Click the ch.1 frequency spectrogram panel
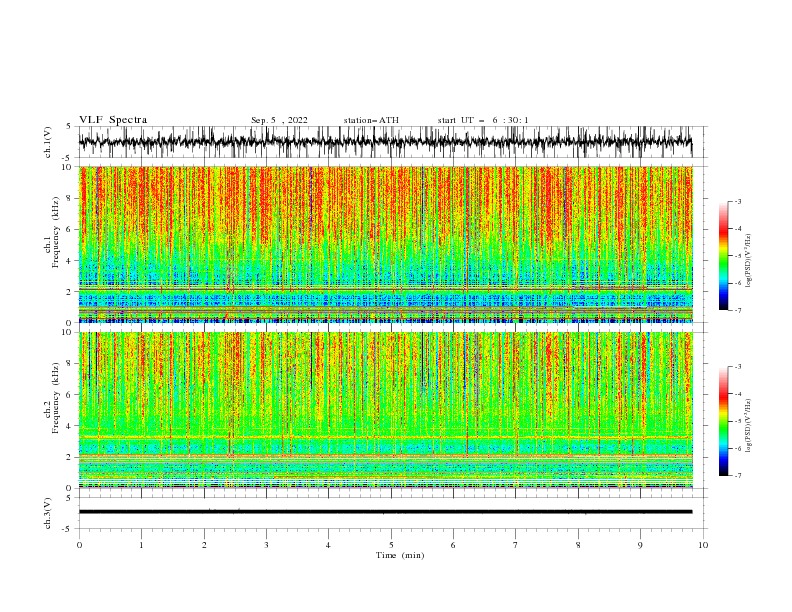Image resolution: width=792 pixels, height=612 pixels. 386,244
